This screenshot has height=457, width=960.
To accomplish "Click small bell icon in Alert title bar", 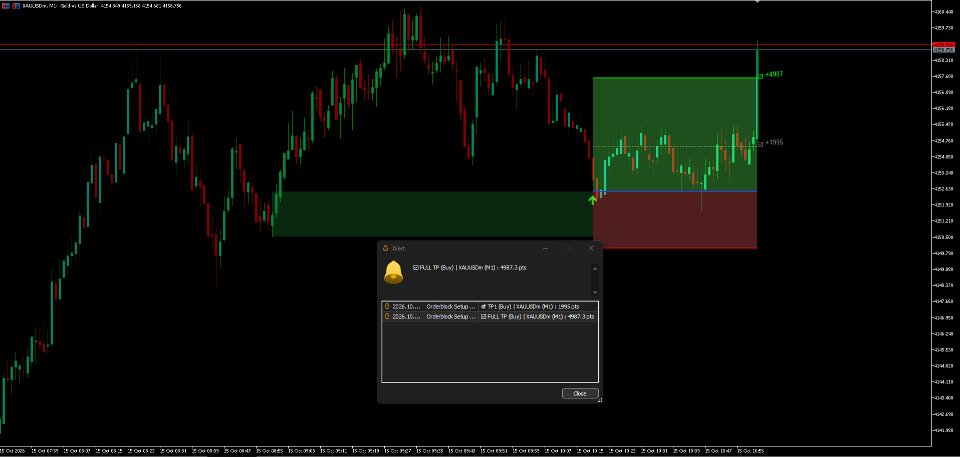I will pos(385,248).
